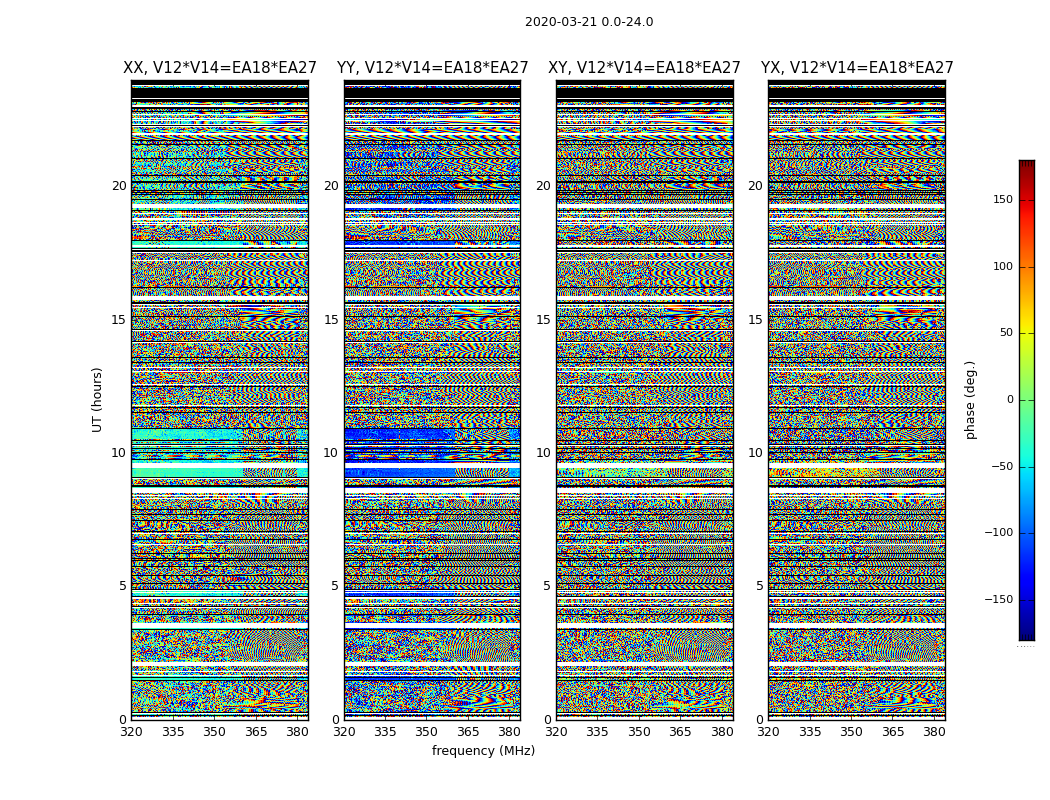Click the XX, V12*V14=EA18*EA27 panel title
The width and height of the screenshot is (1050, 800).
pyautogui.click(x=220, y=68)
